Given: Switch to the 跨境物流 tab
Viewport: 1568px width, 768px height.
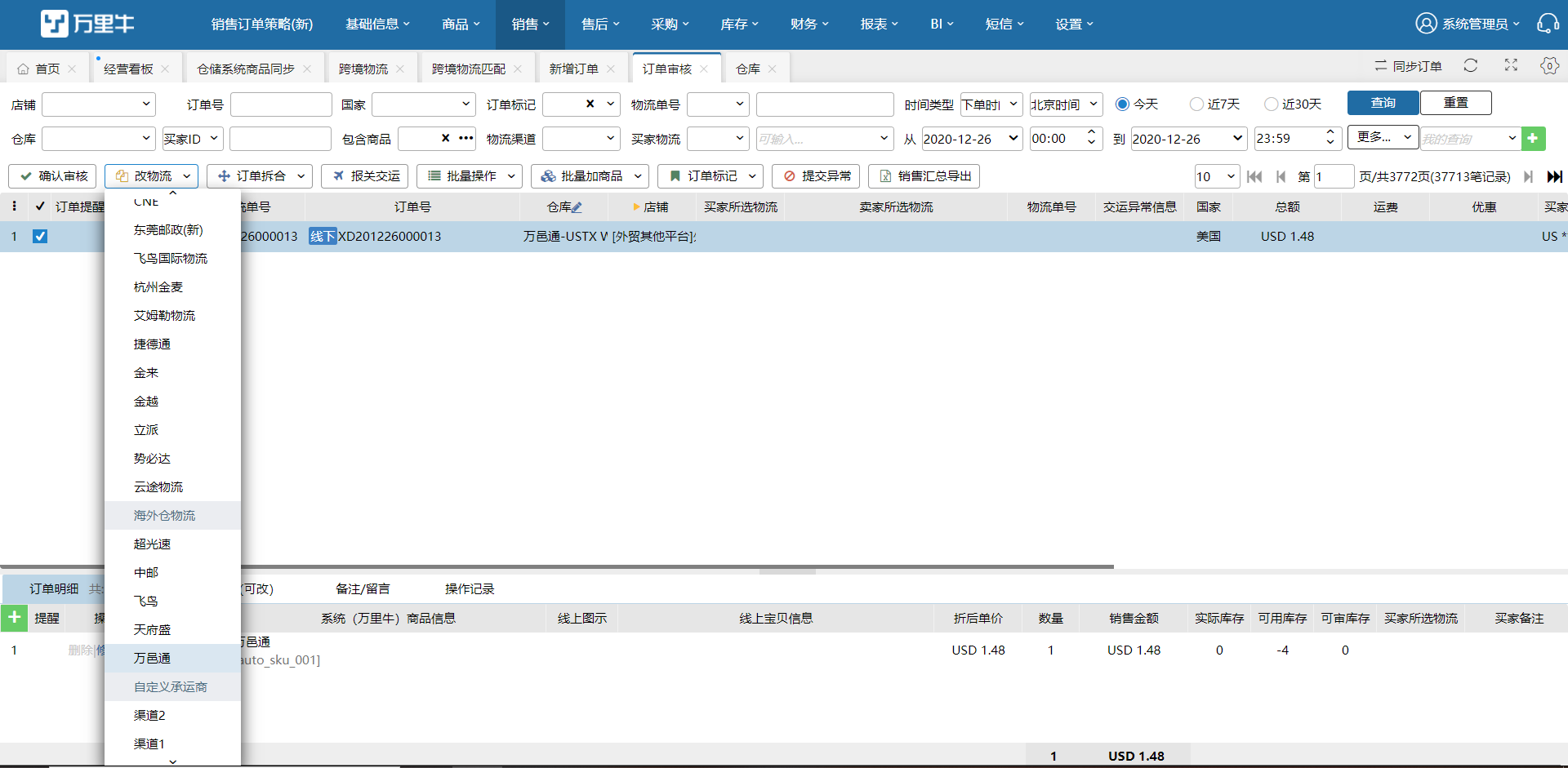Looking at the screenshot, I should click(x=363, y=69).
